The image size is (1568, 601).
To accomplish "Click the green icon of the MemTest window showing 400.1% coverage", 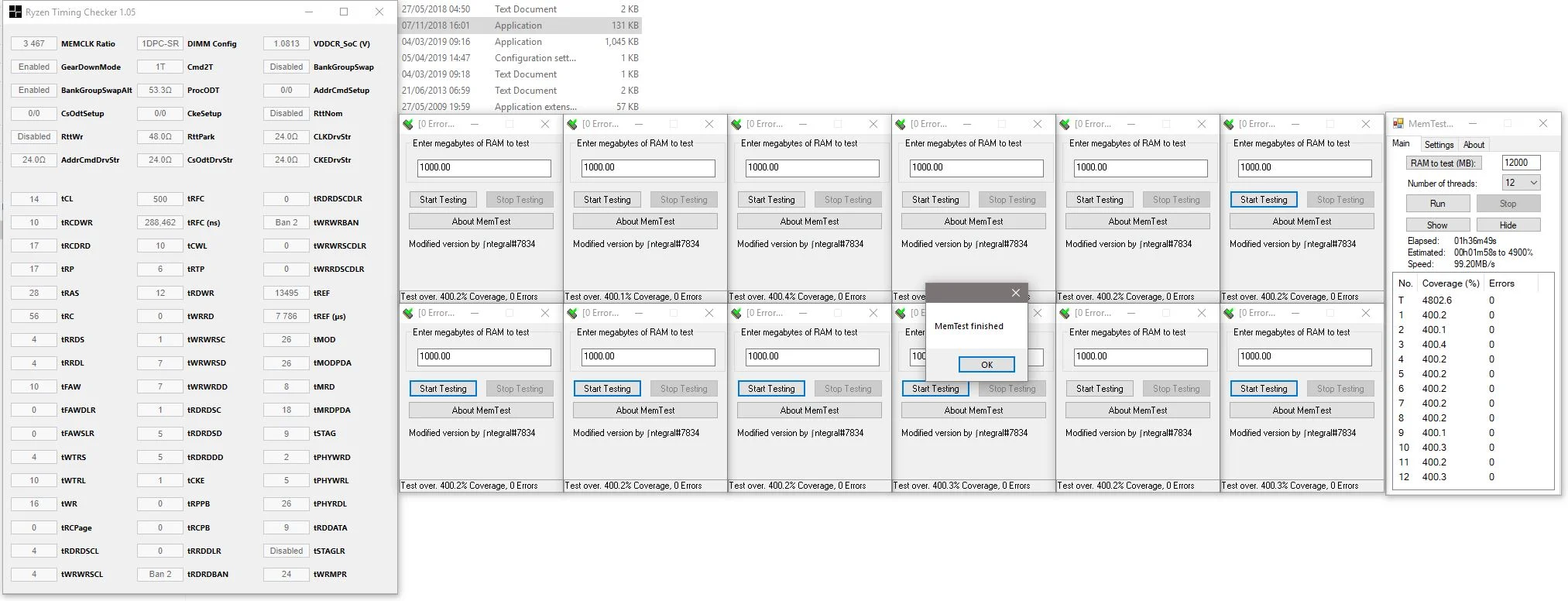I will tap(572, 124).
